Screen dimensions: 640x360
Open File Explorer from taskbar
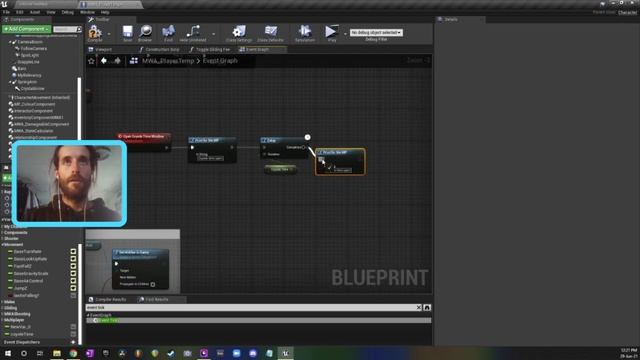[57, 353]
